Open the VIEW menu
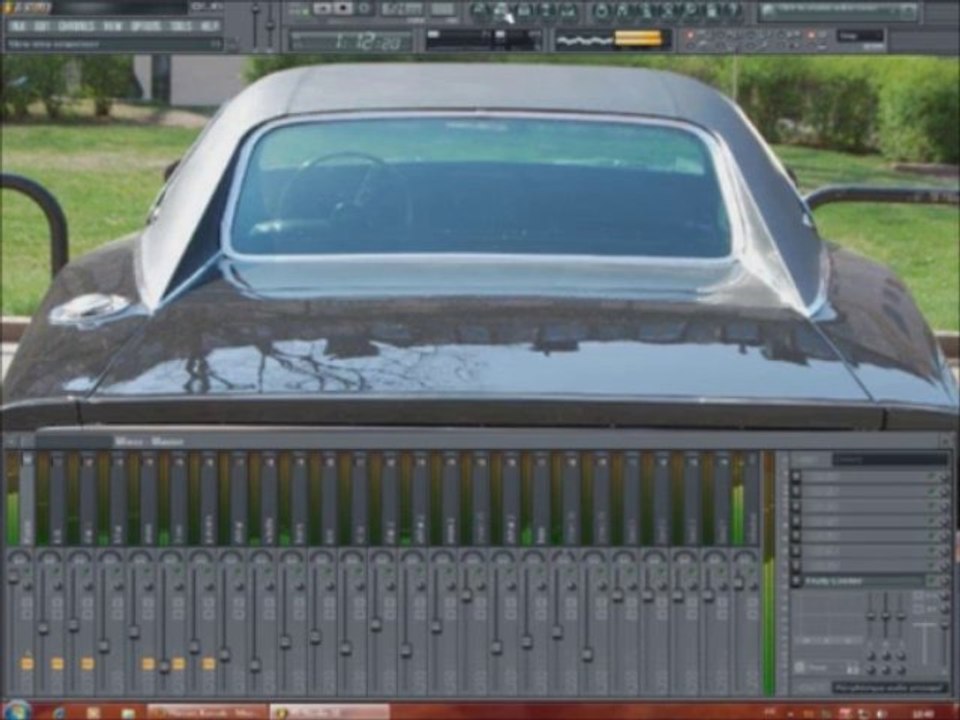Screen dimensions: 960x720 (x=112, y=26)
